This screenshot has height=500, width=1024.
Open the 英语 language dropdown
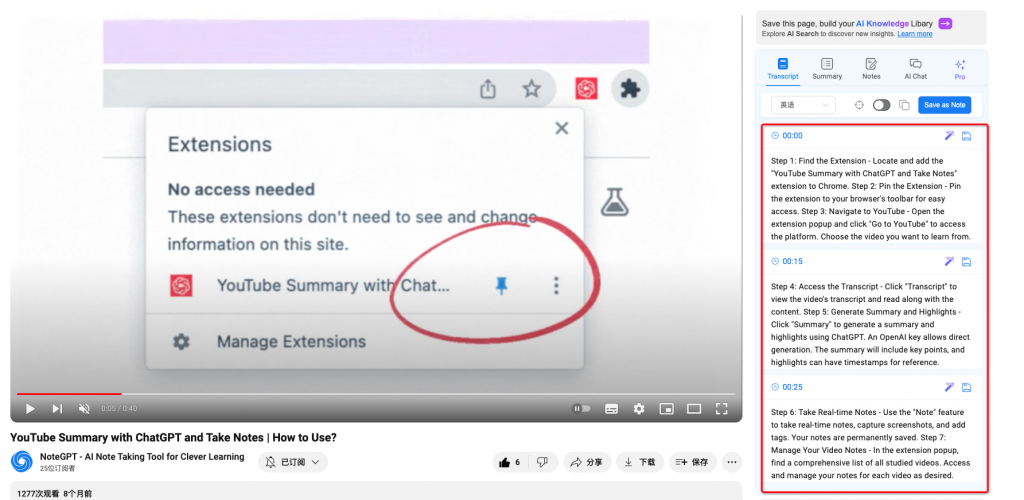[x=803, y=105]
